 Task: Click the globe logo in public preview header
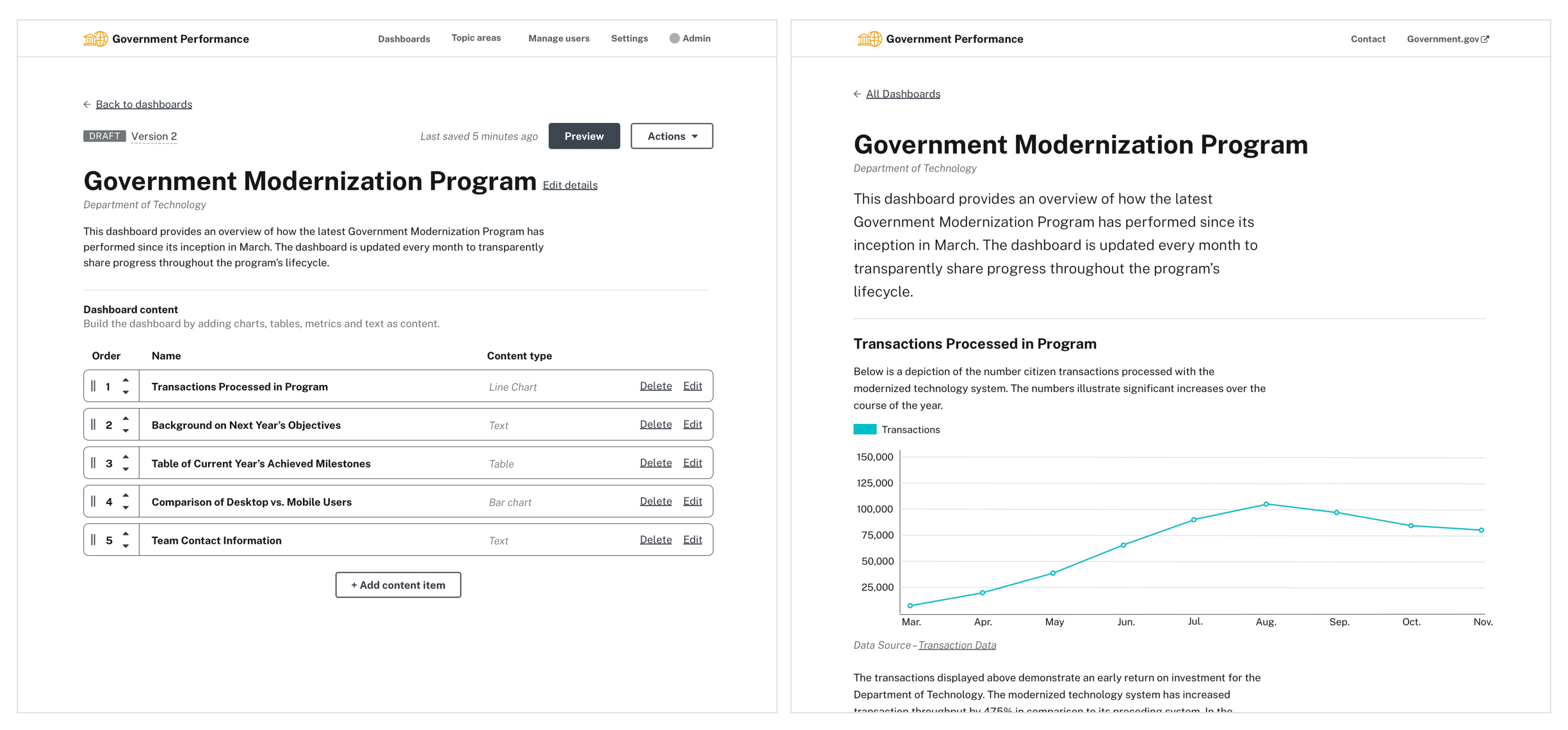[x=869, y=39]
